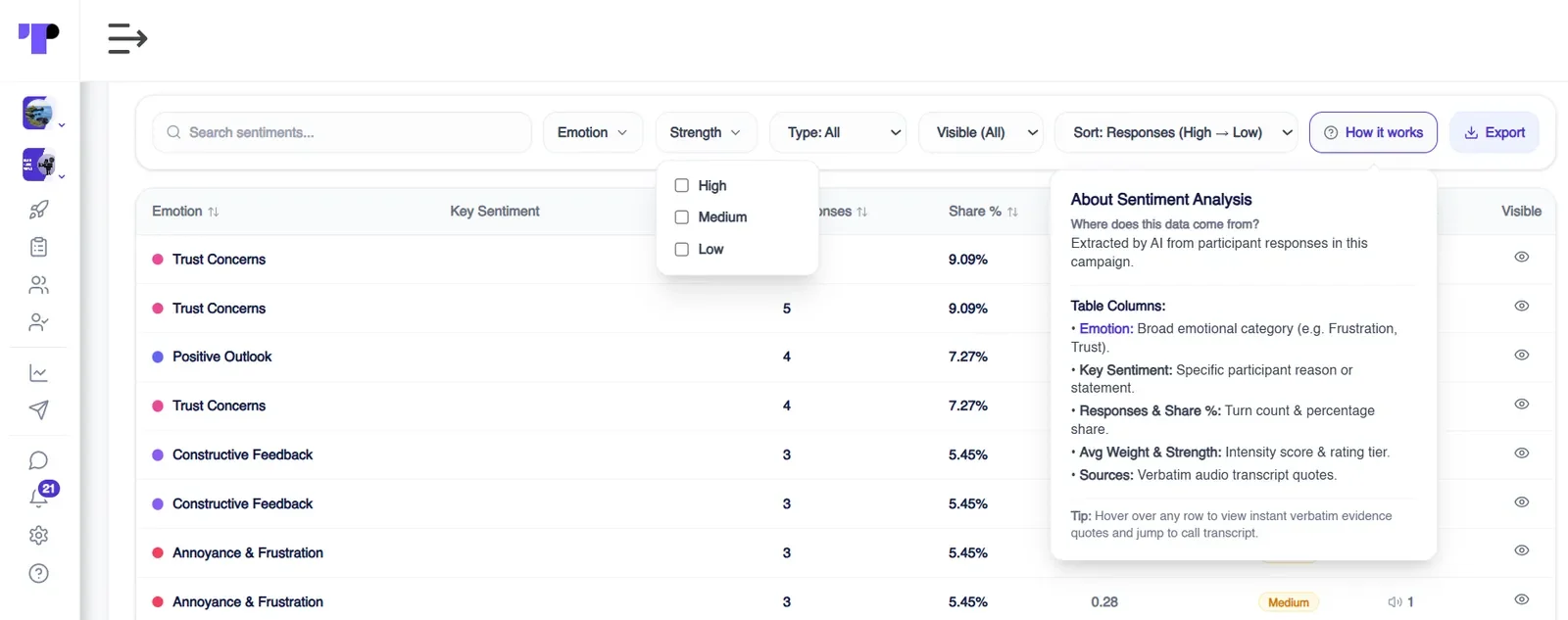This screenshot has width=1568, height=620.
Task: Open the analytics chart icon in the sidebar
Action: tap(39, 373)
